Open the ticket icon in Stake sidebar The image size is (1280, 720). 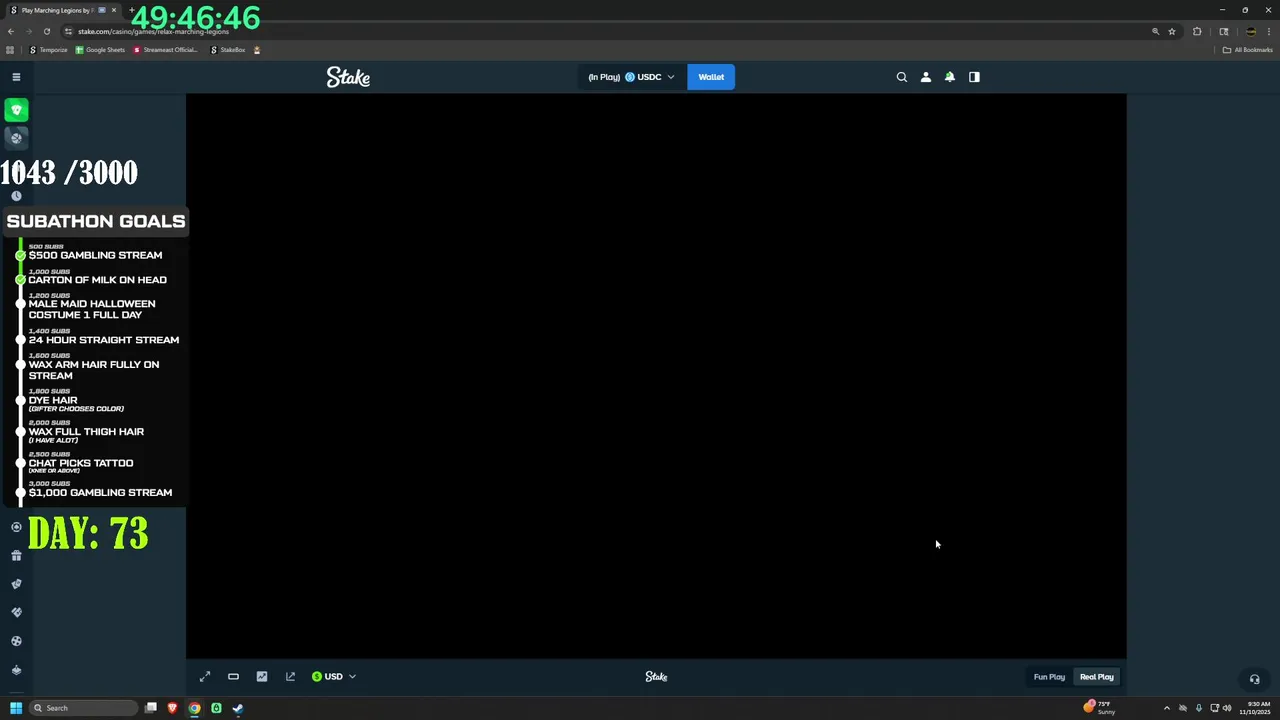(x=16, y=584)
